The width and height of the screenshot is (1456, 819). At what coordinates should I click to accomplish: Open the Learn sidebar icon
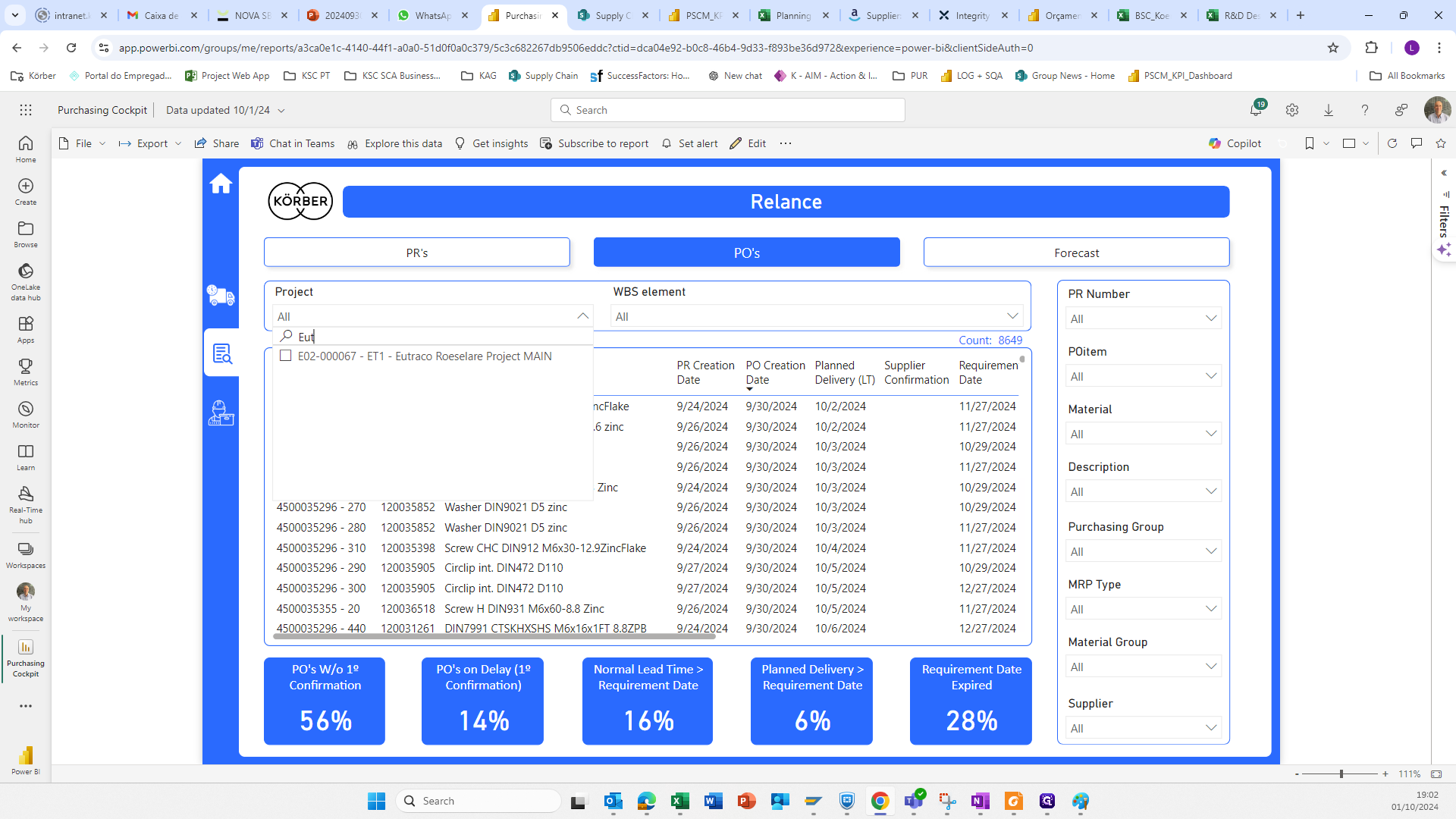click(x=26, y=457)
